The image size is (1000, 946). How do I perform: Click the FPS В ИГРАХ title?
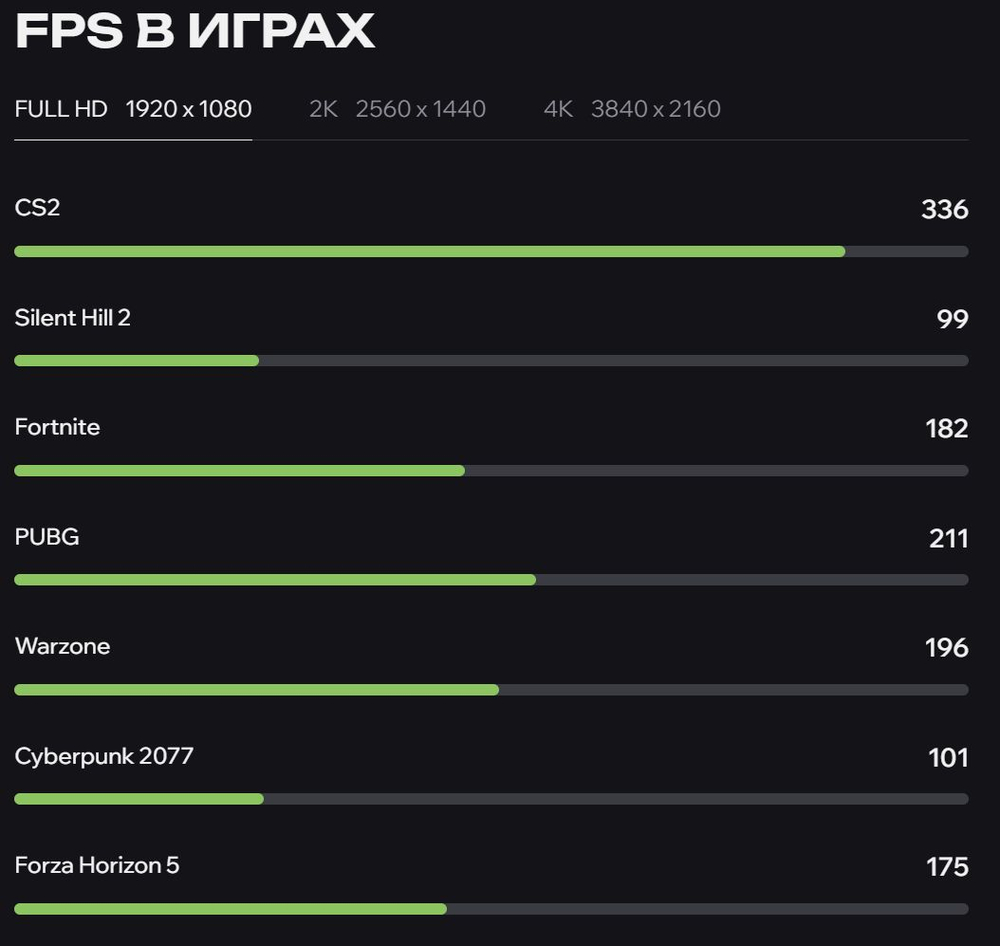click(194, 30)
